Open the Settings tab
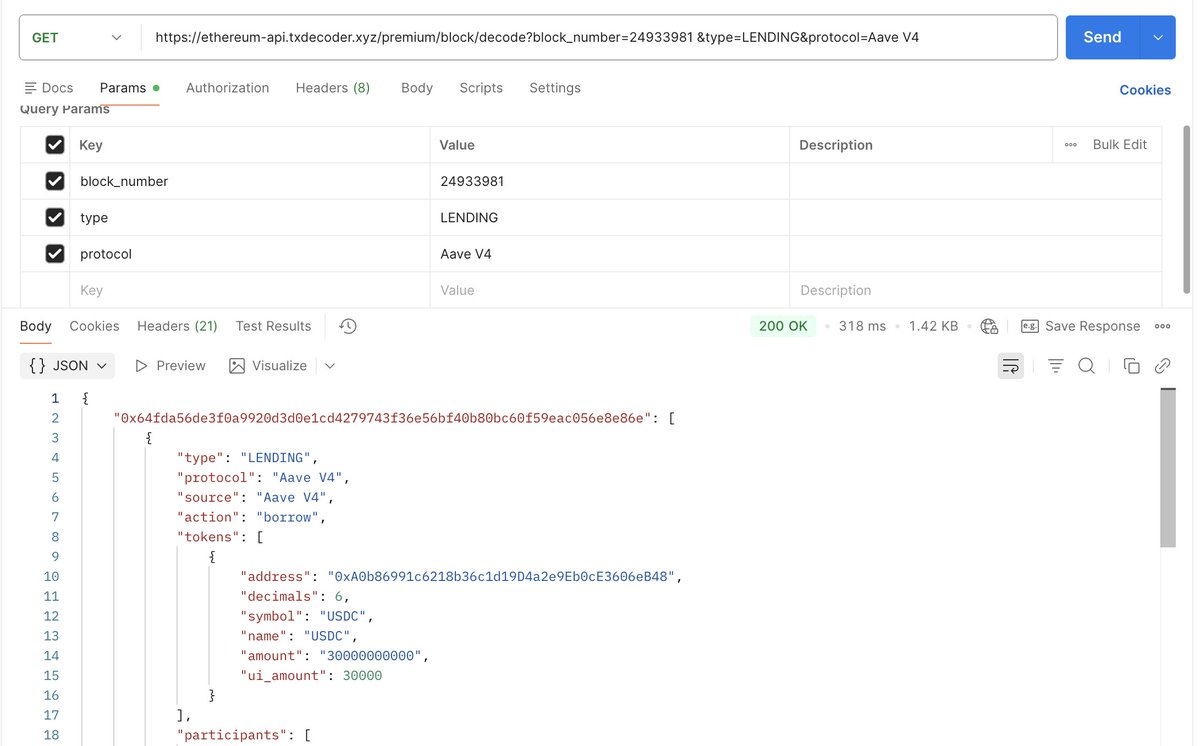The image size is (1200, 746). click(555, 88)
